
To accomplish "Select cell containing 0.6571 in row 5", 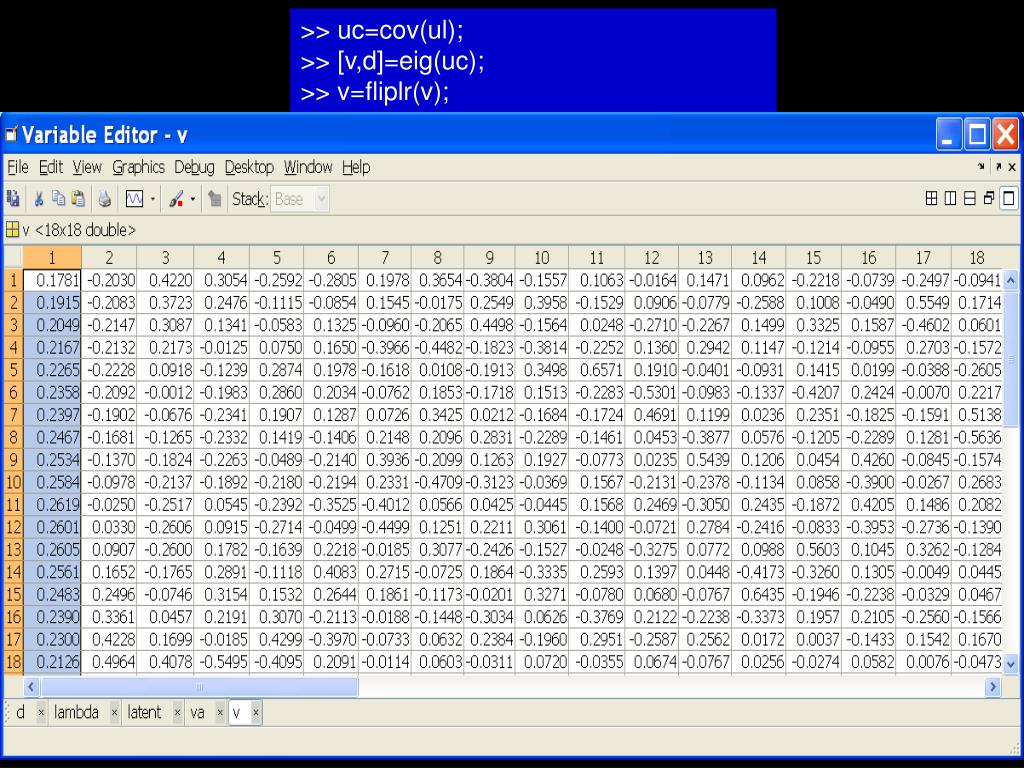I will 598,371.
